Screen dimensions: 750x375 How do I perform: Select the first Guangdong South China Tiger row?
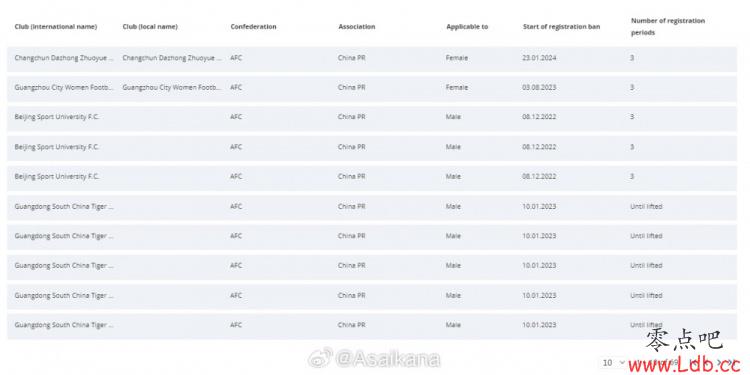(372, 207)
